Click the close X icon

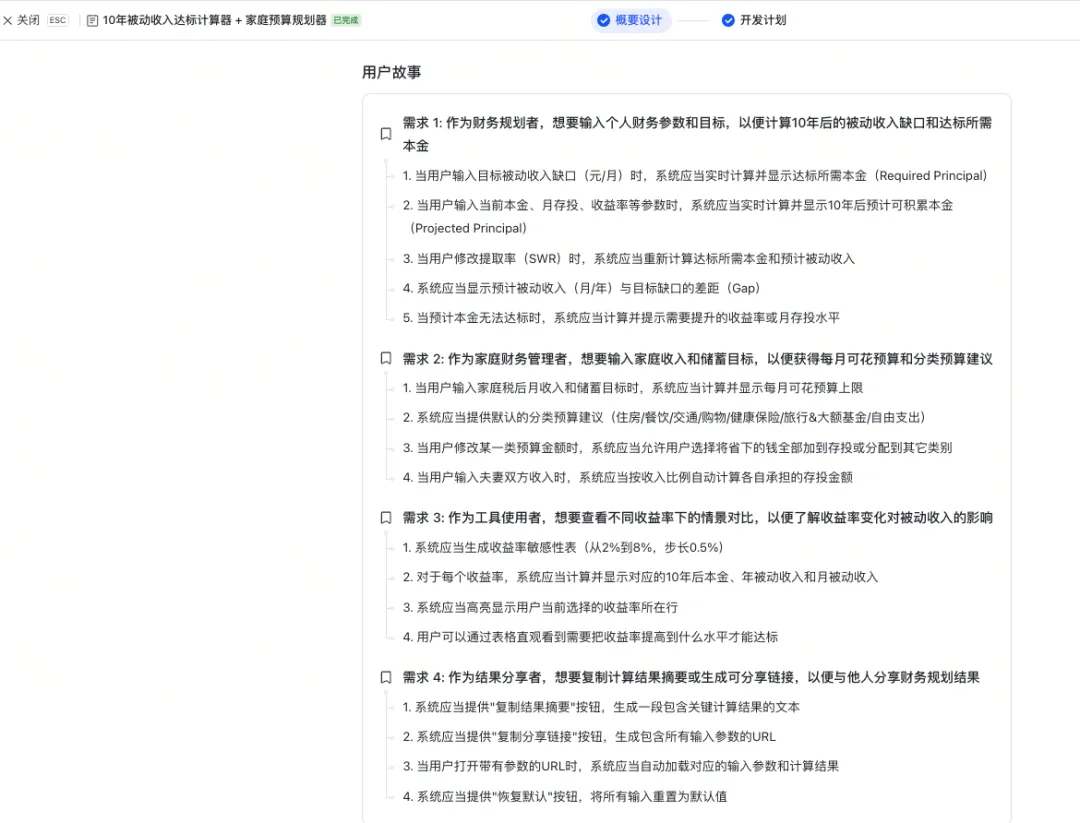8,21
